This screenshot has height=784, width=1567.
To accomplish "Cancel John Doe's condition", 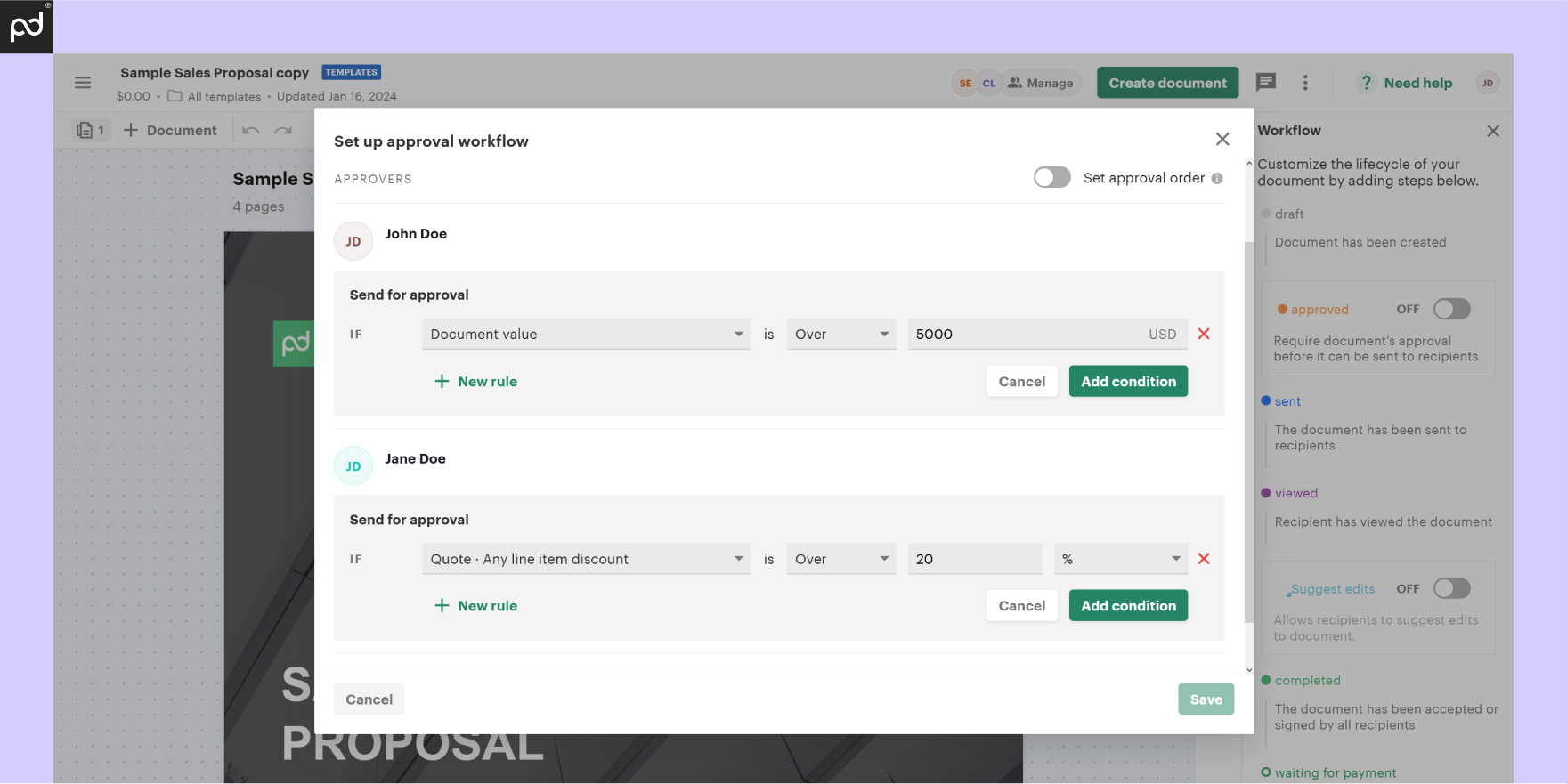I will click(1022, 381).
